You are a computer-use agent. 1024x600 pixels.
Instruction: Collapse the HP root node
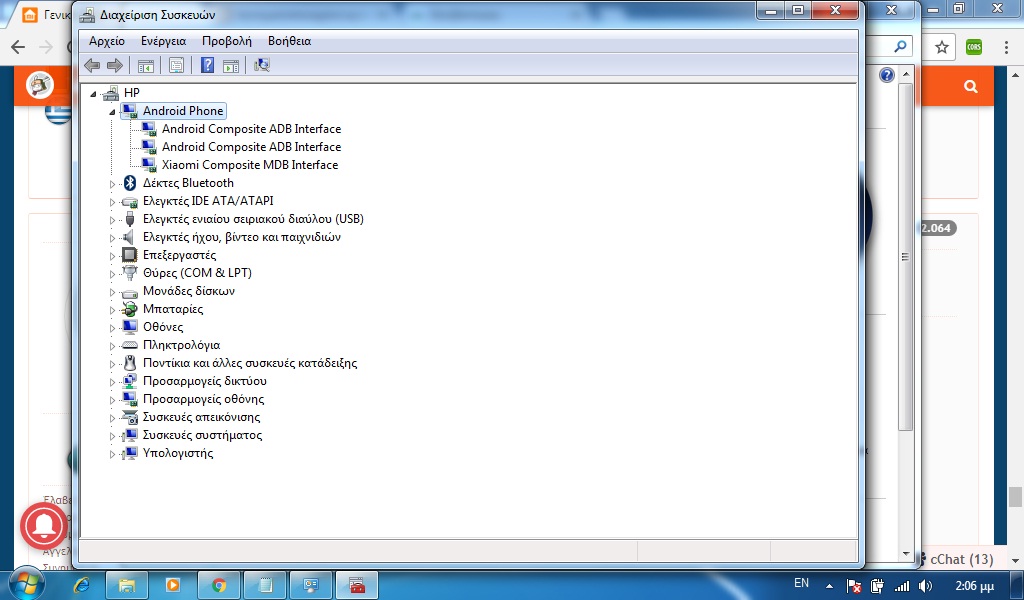coord(93,94)
